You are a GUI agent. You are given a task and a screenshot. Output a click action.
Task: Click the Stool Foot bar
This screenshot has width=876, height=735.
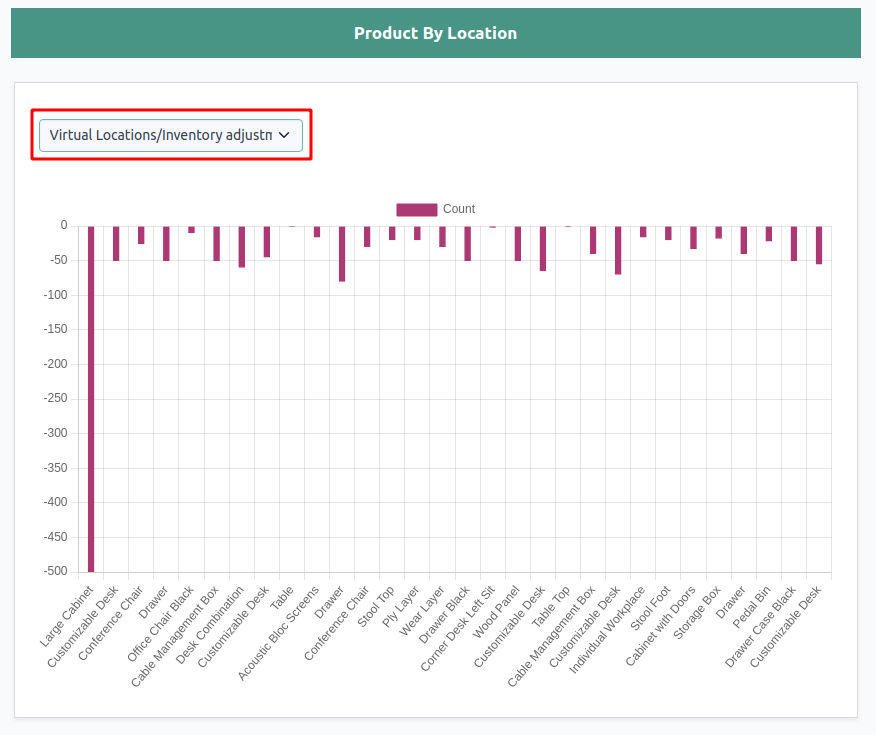coord(668,233)
